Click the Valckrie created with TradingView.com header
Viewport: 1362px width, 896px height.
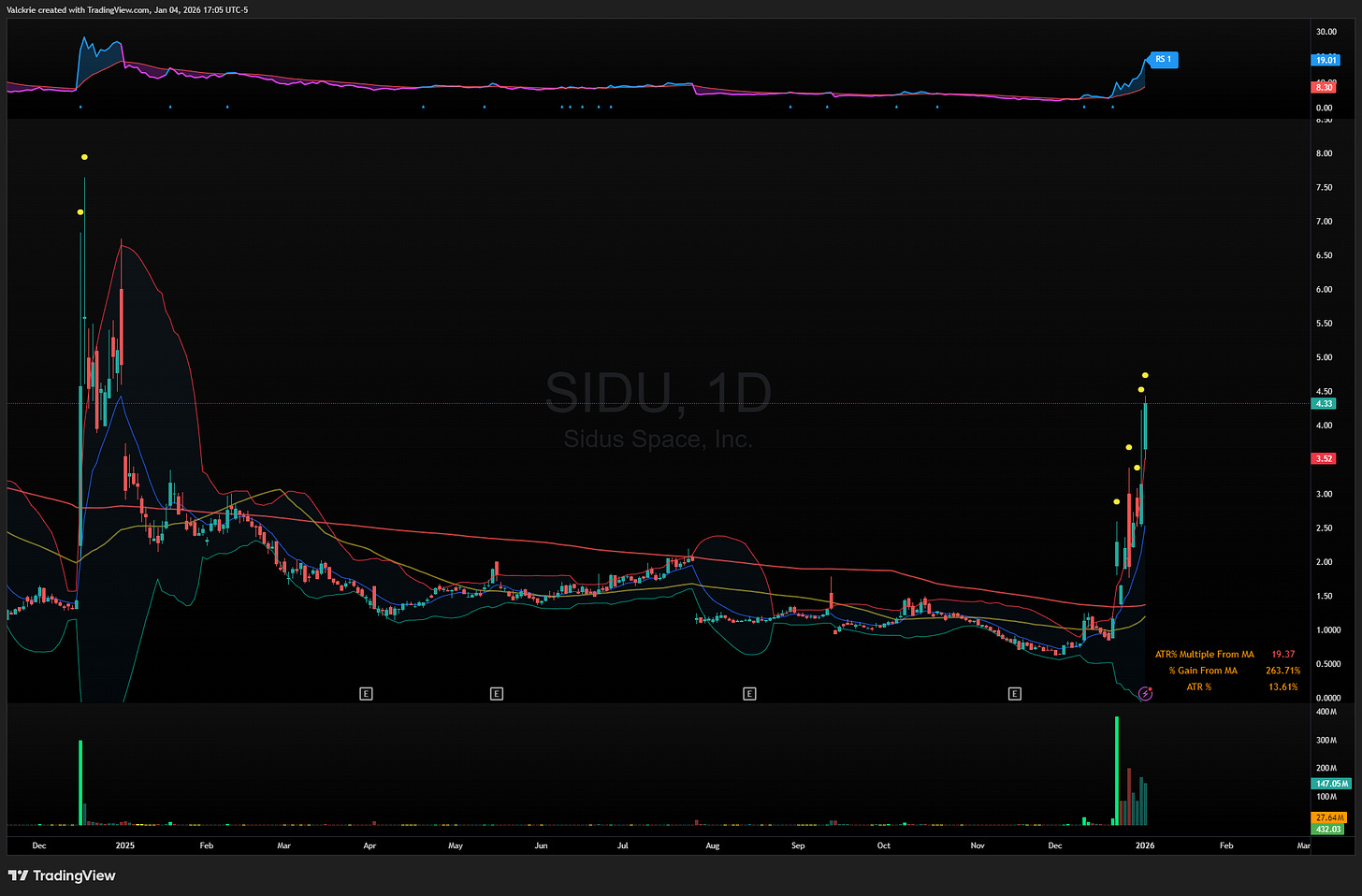pos(127,10)
